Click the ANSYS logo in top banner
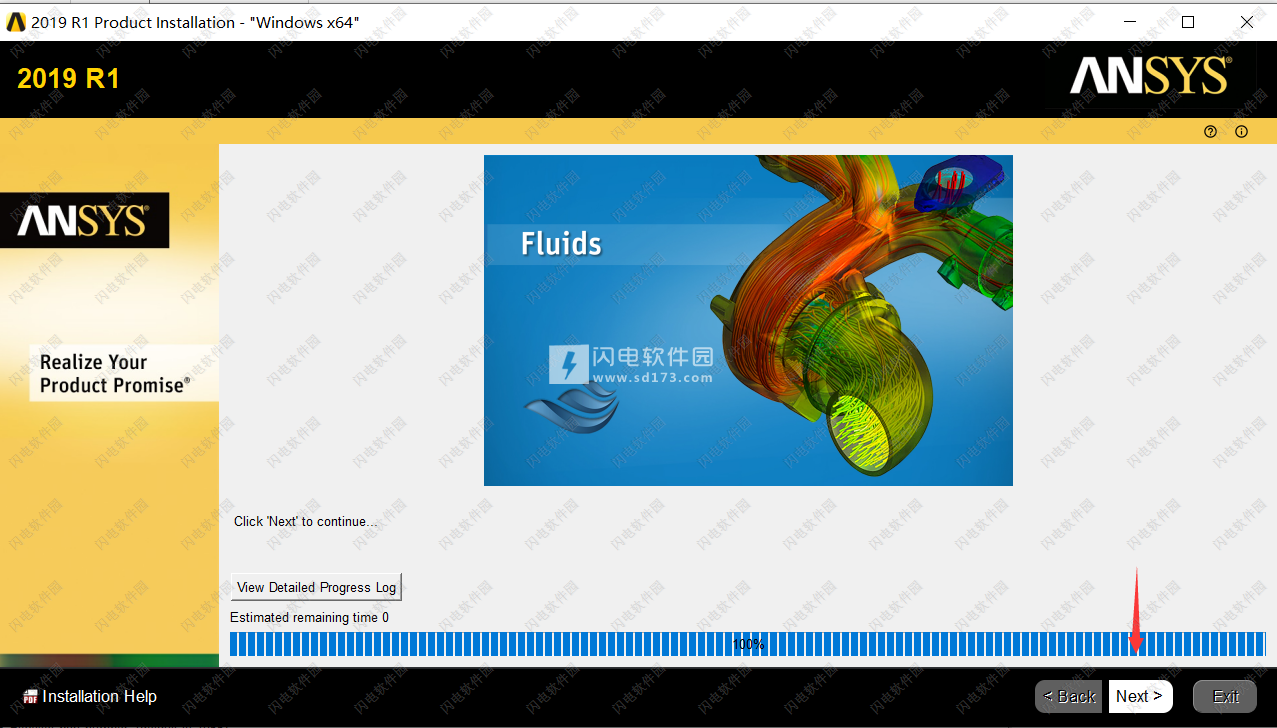 click(1150, 76)
